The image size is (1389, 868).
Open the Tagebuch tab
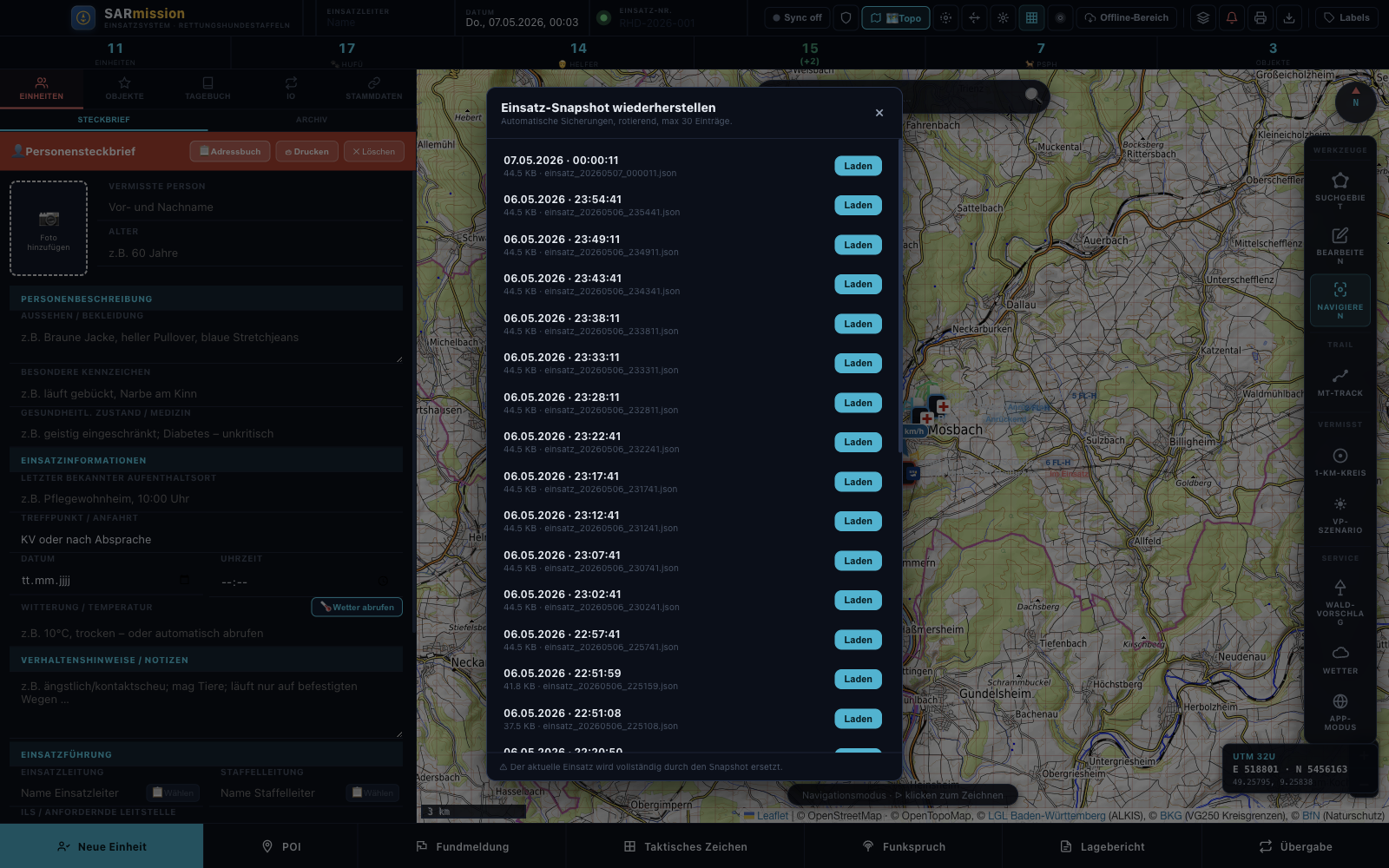point(208,89)
